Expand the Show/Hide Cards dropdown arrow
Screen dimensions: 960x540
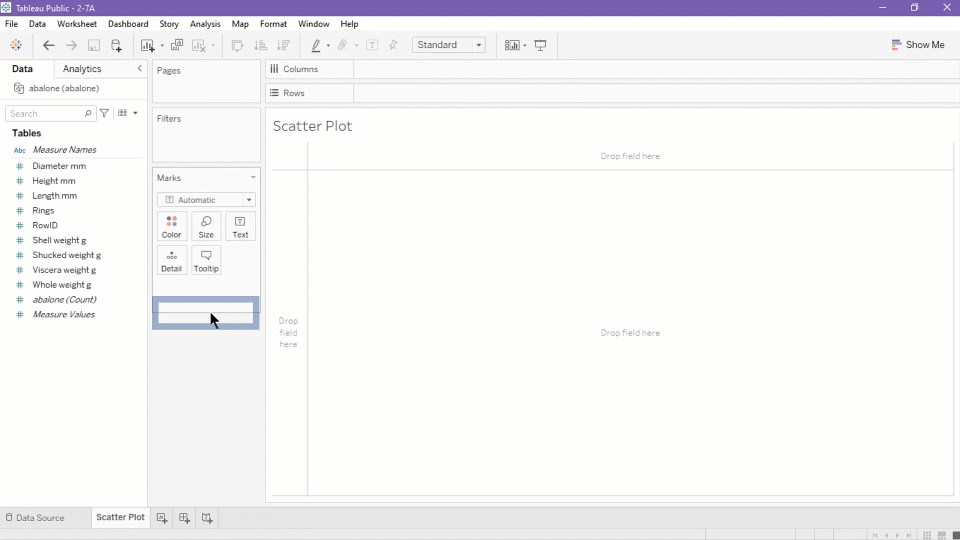click(x=525, y=46)
